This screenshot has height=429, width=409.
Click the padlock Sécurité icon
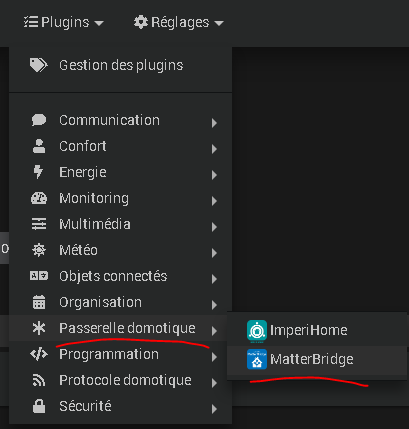39,406
